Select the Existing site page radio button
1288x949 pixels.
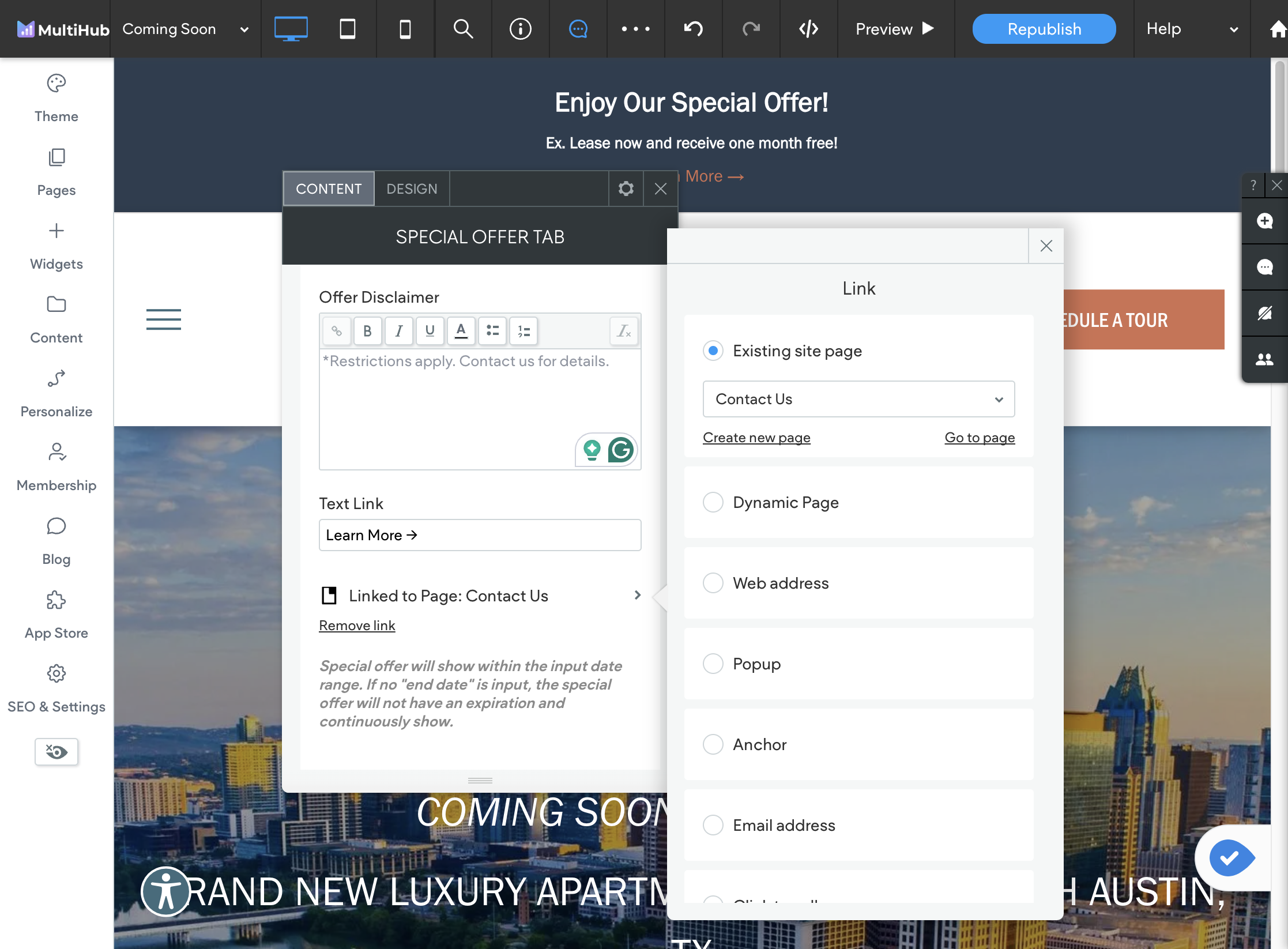click(x=713, y=351)
